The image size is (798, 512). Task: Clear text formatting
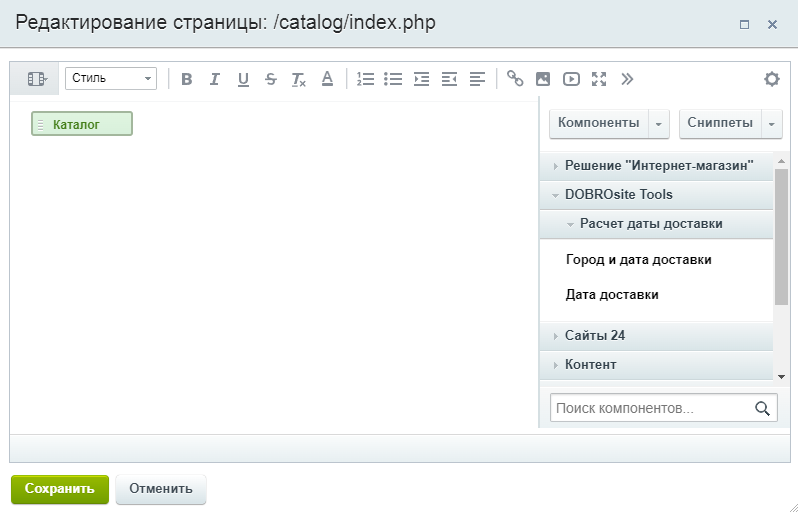click(298, 79)
